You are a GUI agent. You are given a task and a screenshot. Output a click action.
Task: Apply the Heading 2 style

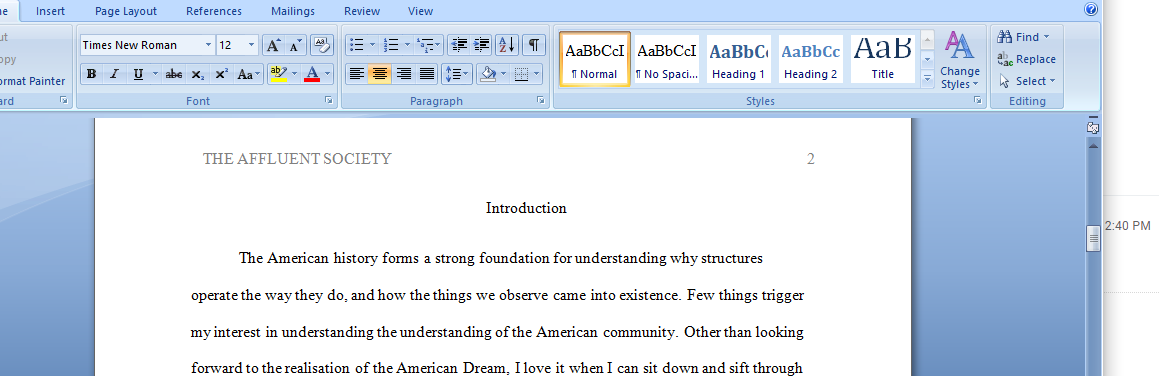pos(811,59)
